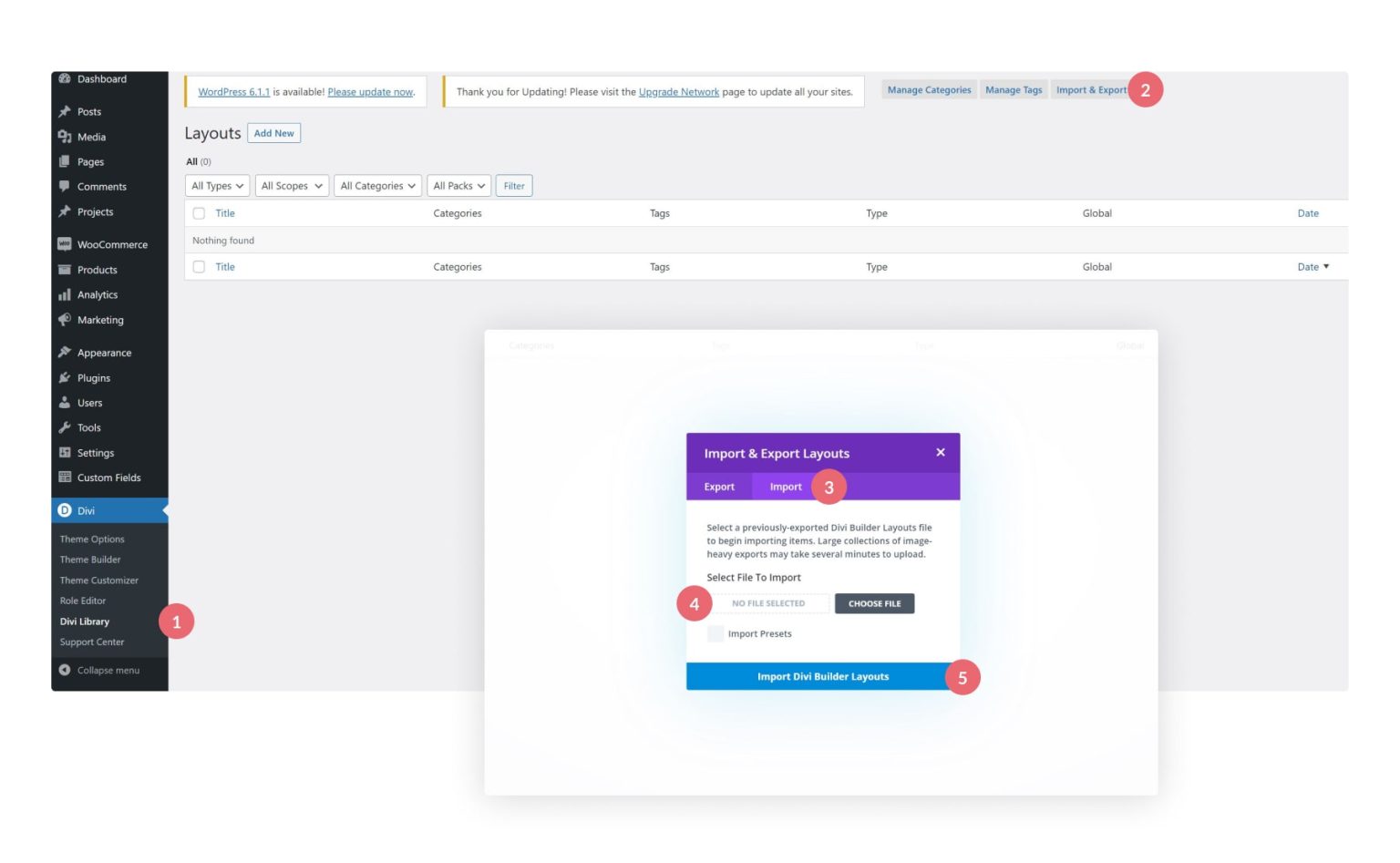Click the Import Divi Builder Layouts button
The width and height of the screenshot is (1400, 863).
pyautogui.click(x=822, y=676)
